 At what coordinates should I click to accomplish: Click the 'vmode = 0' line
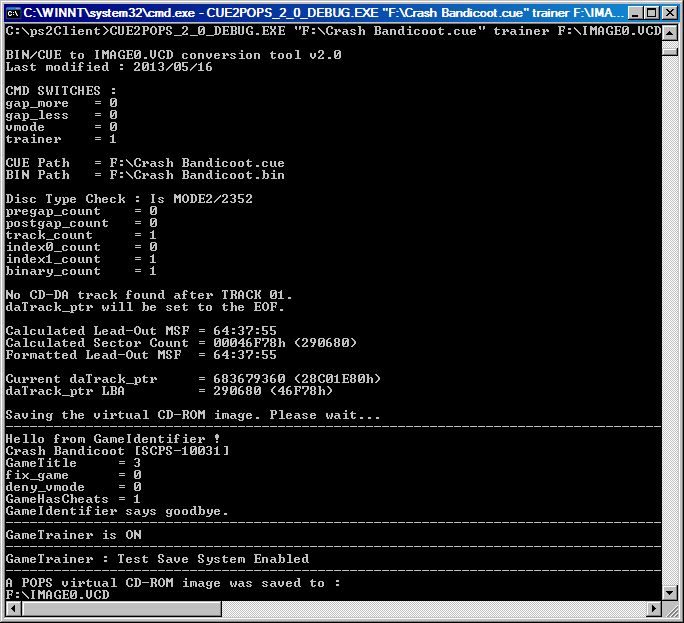click(x=62, y=127)
